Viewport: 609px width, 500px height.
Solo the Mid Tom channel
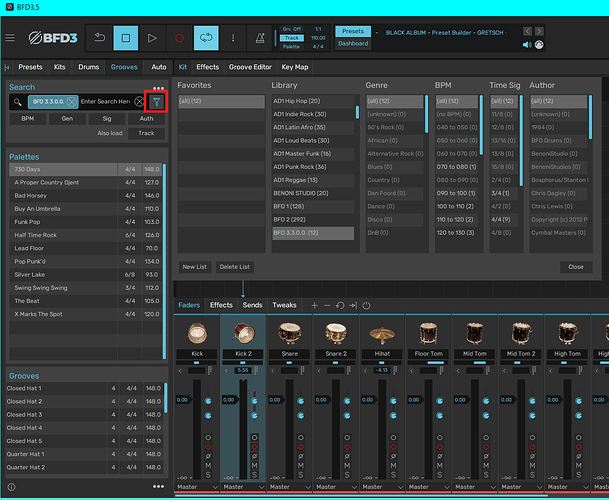click(x=486, y=475)
